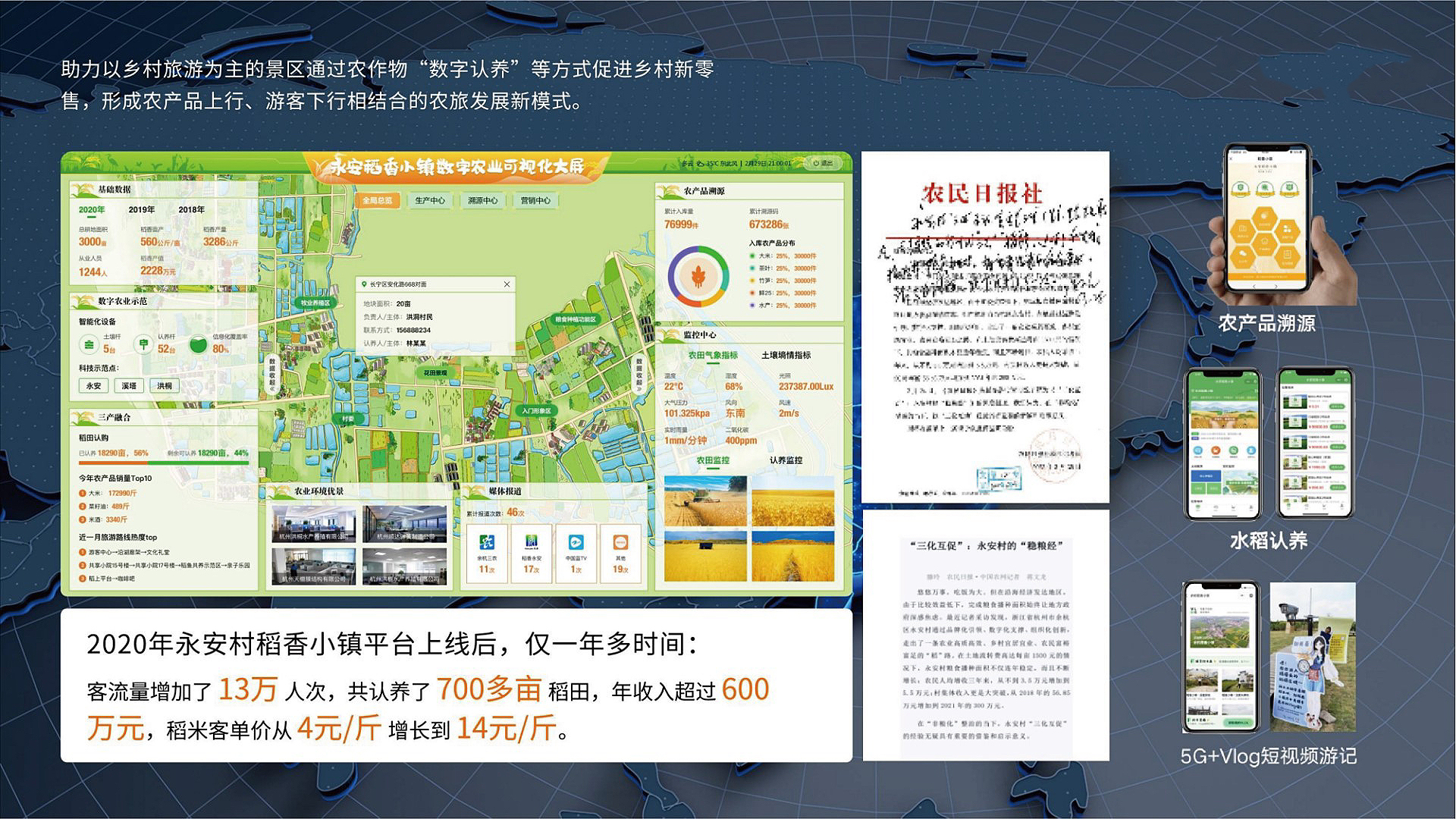This screenshot has width=1456, height=819.
Task: Click the 稻上平台→咖啡吧 route row
Action: [108, 579]
